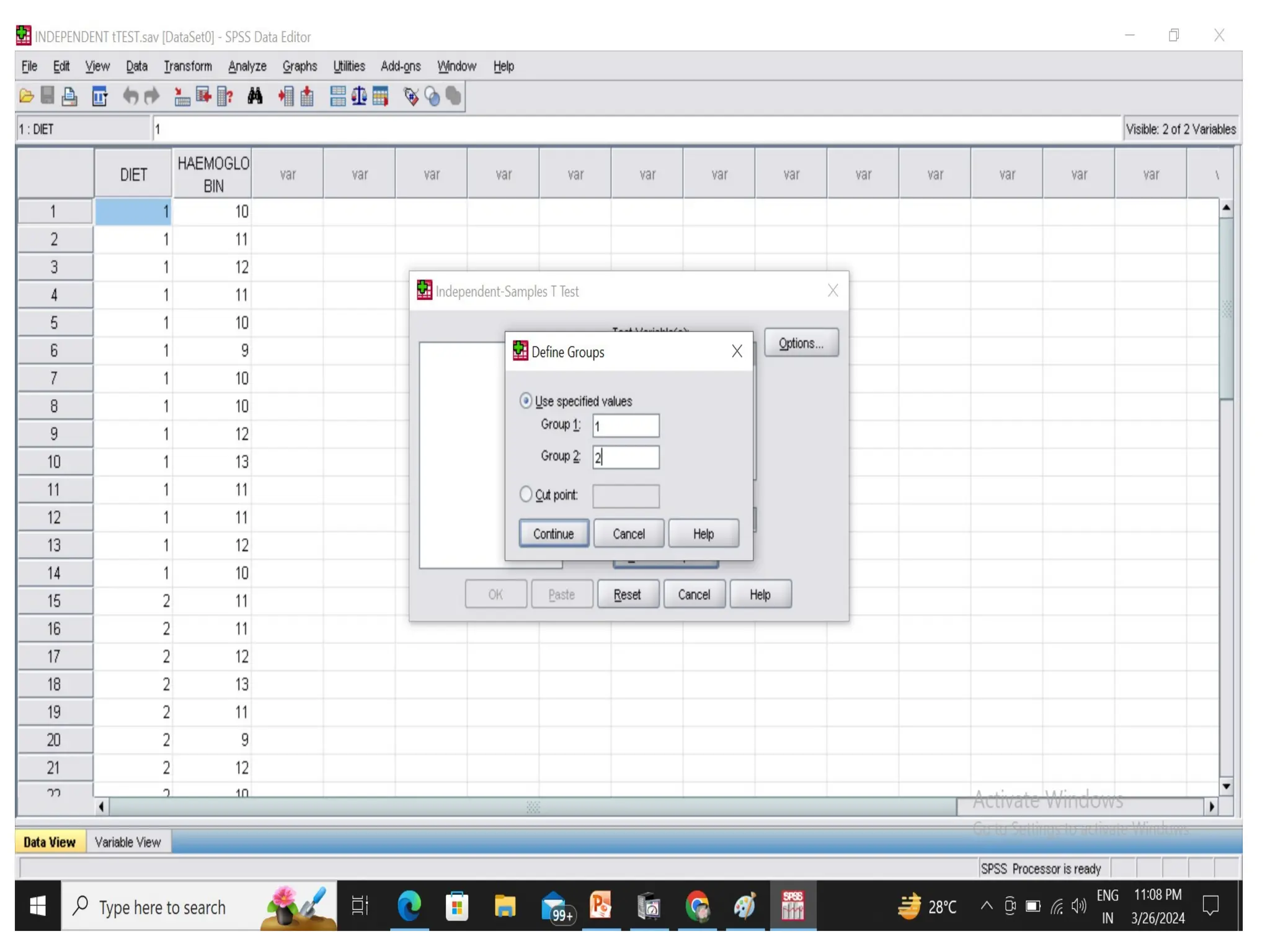
Task: Open the Transform menu
Action: click(x=187, y=66)
